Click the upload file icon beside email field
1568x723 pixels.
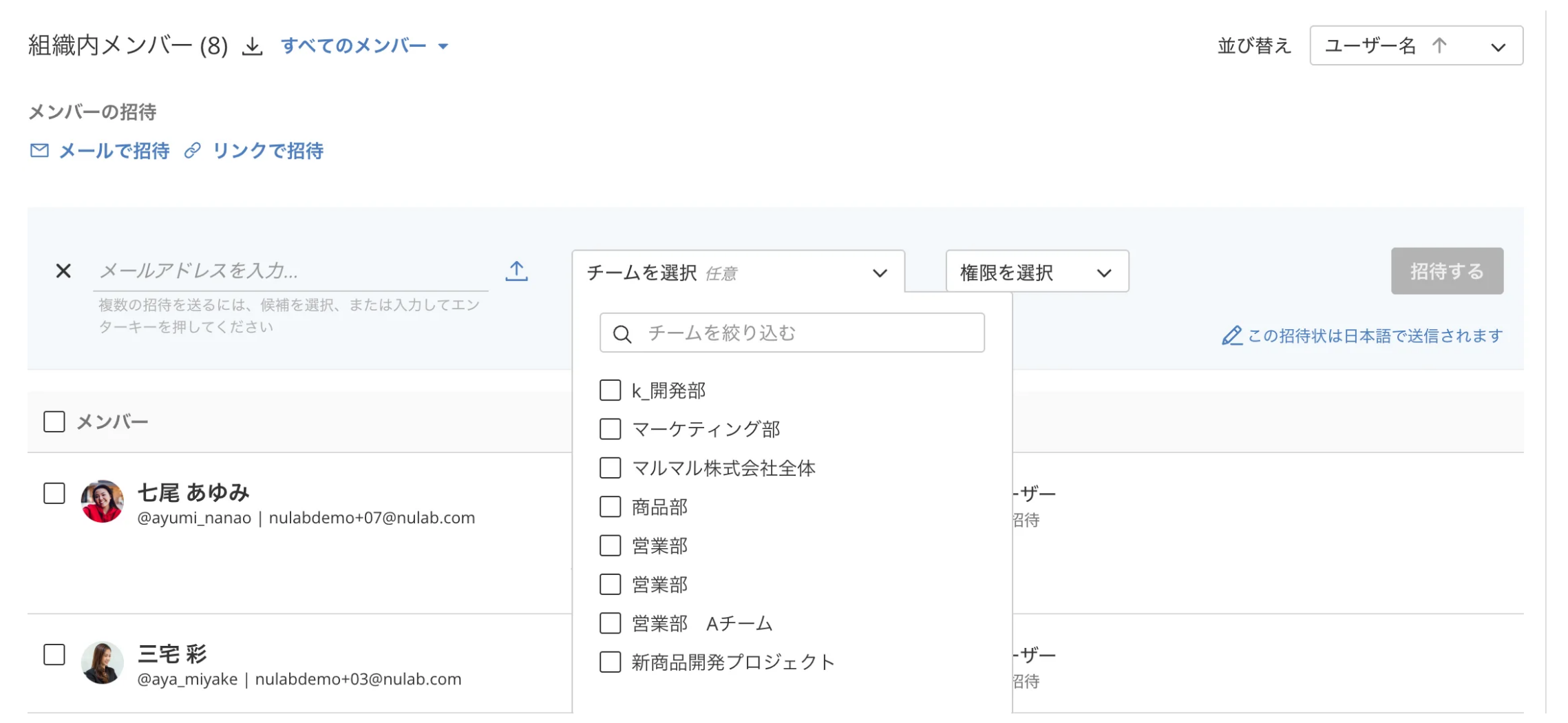[x=516, y=271]
